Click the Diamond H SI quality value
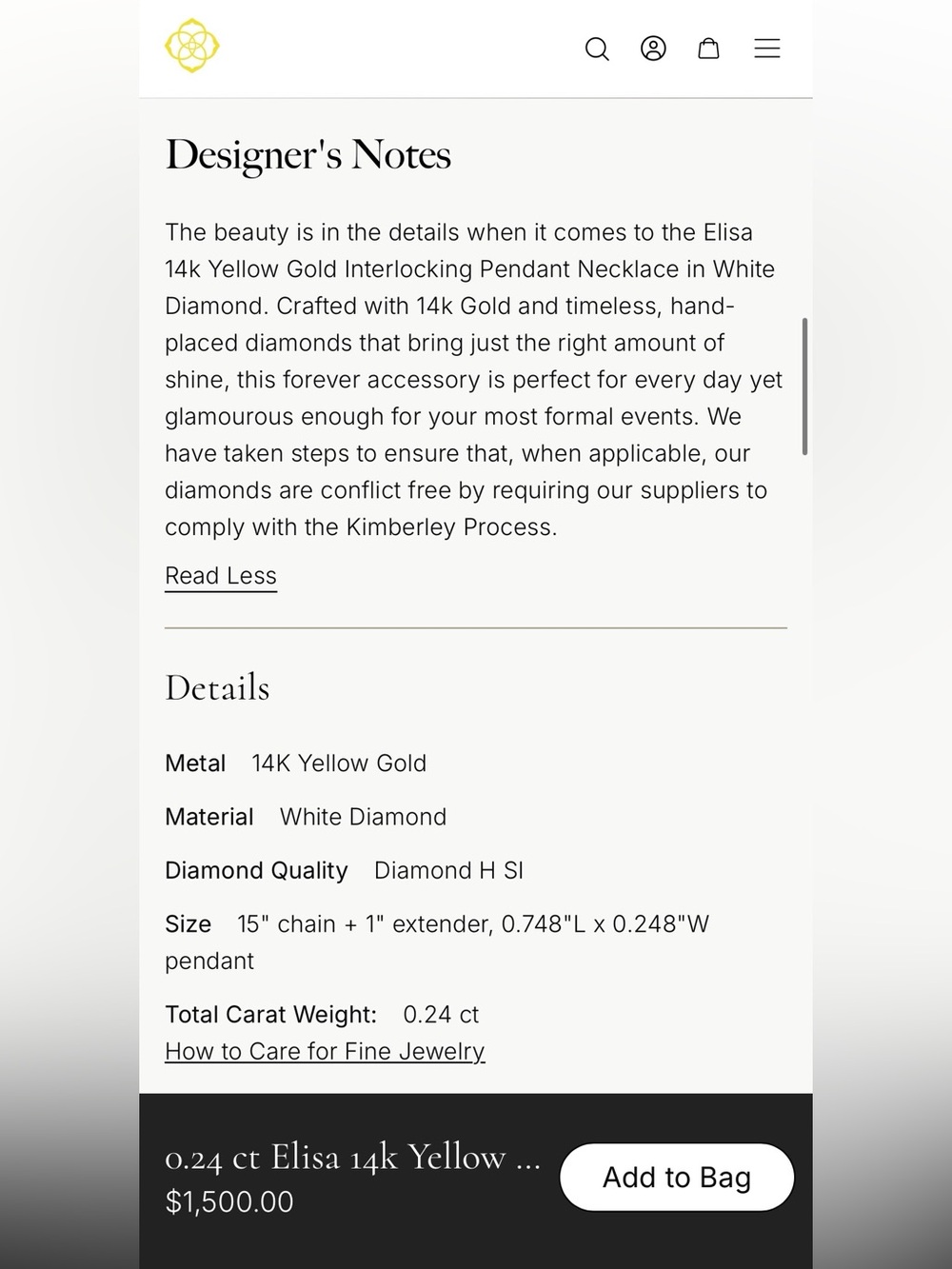 tap(448, 870)
